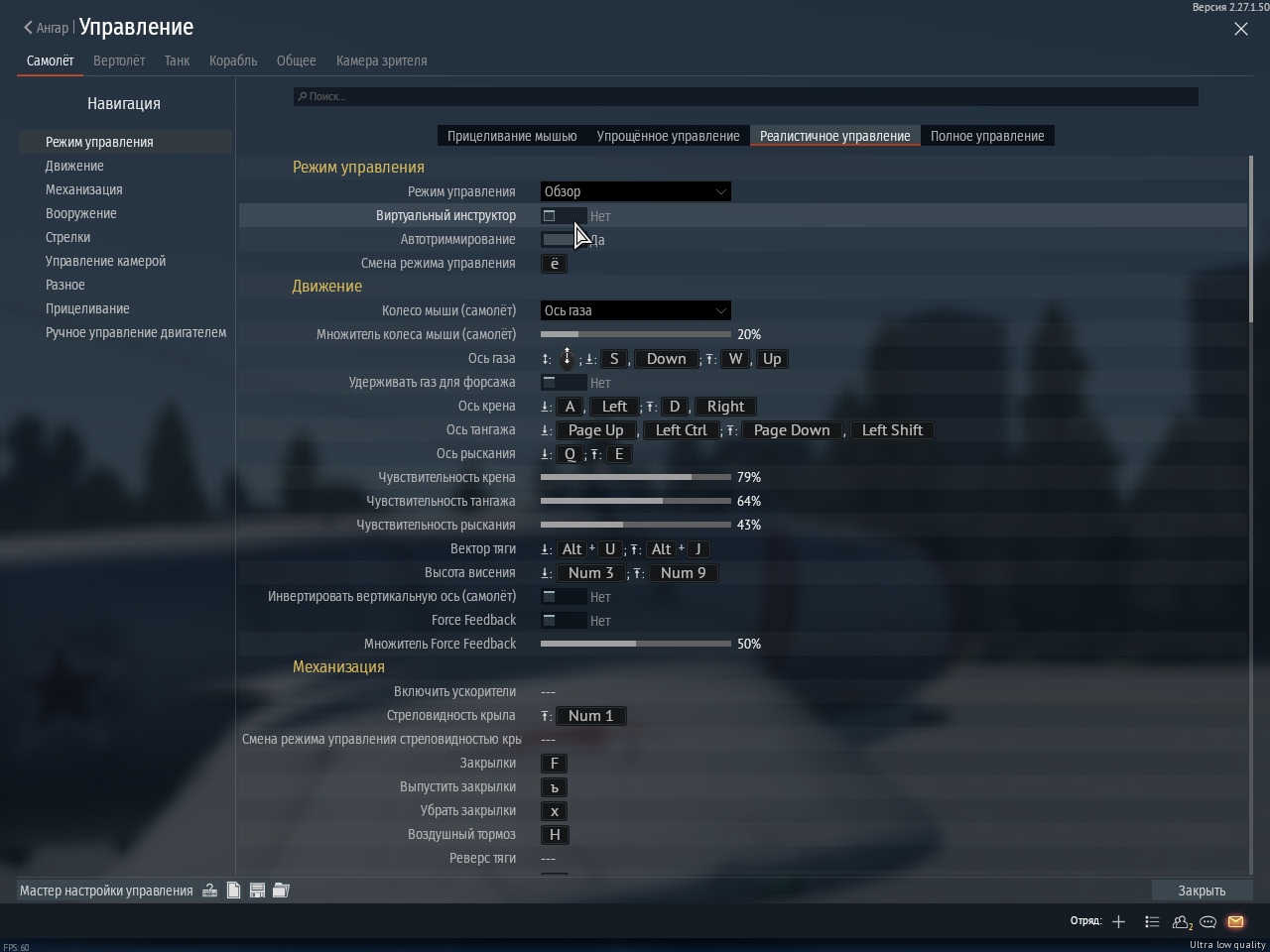This screenshot has width=1270, height=952.
Task: Toggle the Виртуальный инструктор switch
Action: point(562,215)
